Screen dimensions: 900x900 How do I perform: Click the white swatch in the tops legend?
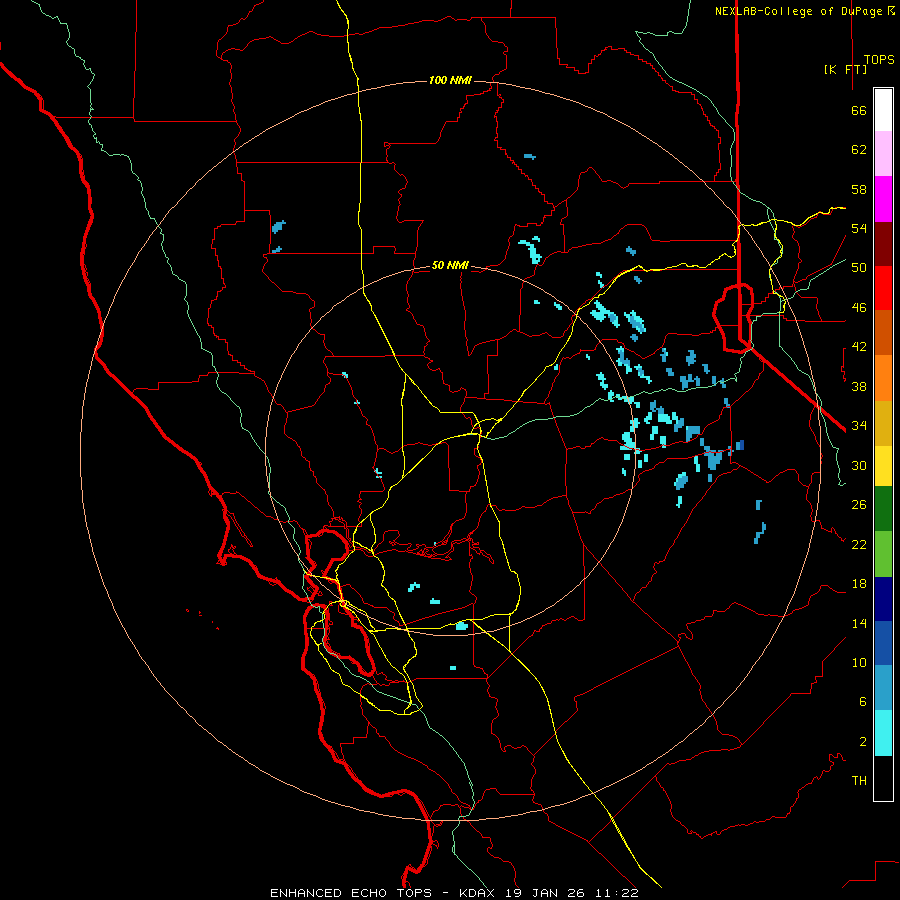(x=883, y=110)
